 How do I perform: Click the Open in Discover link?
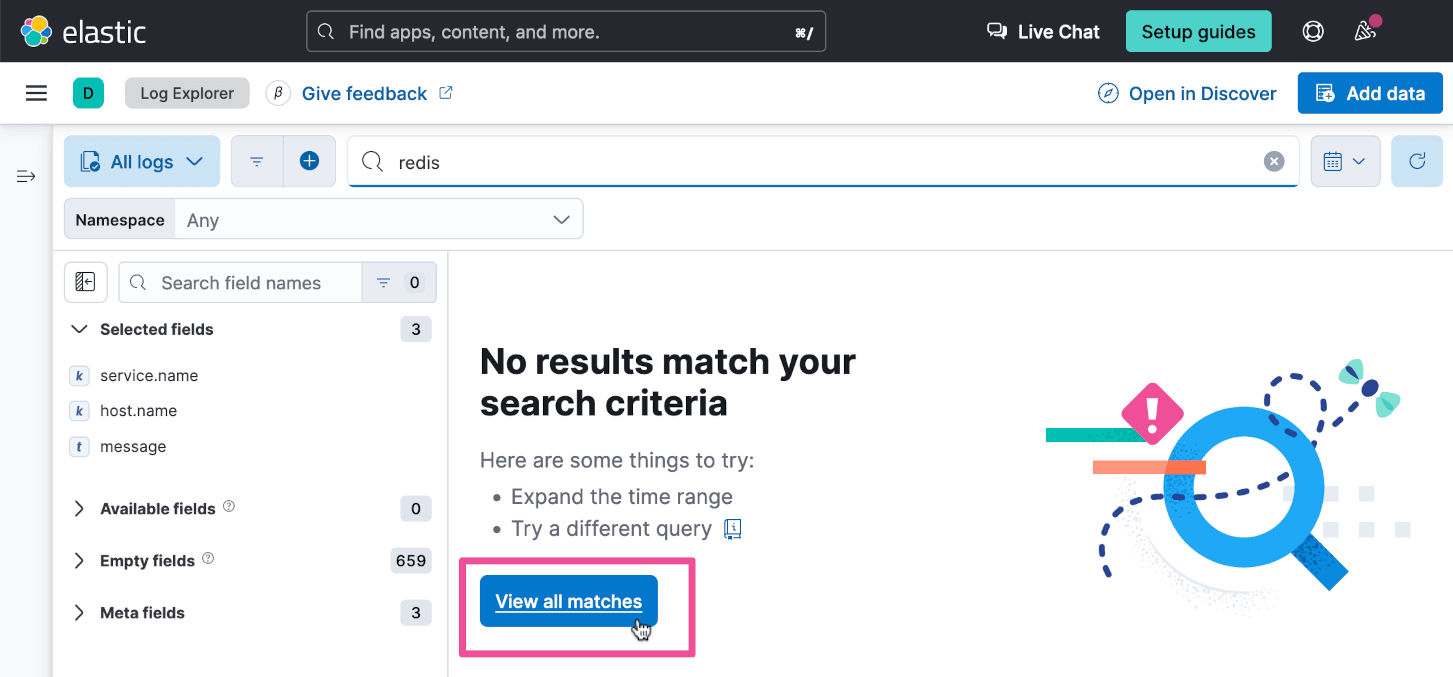click(x=1187, y=93)
